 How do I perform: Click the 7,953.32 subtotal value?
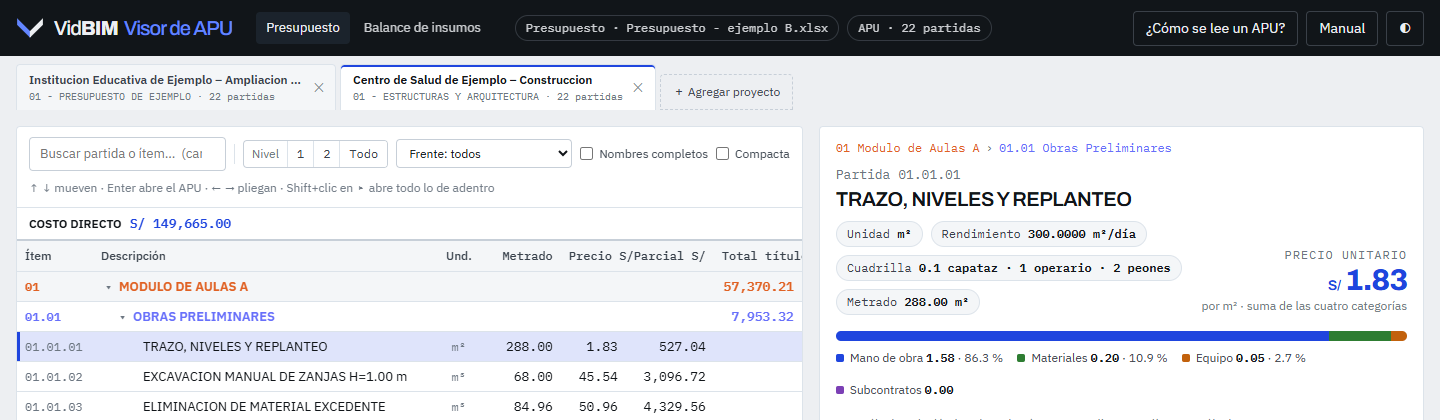[762, 317]
